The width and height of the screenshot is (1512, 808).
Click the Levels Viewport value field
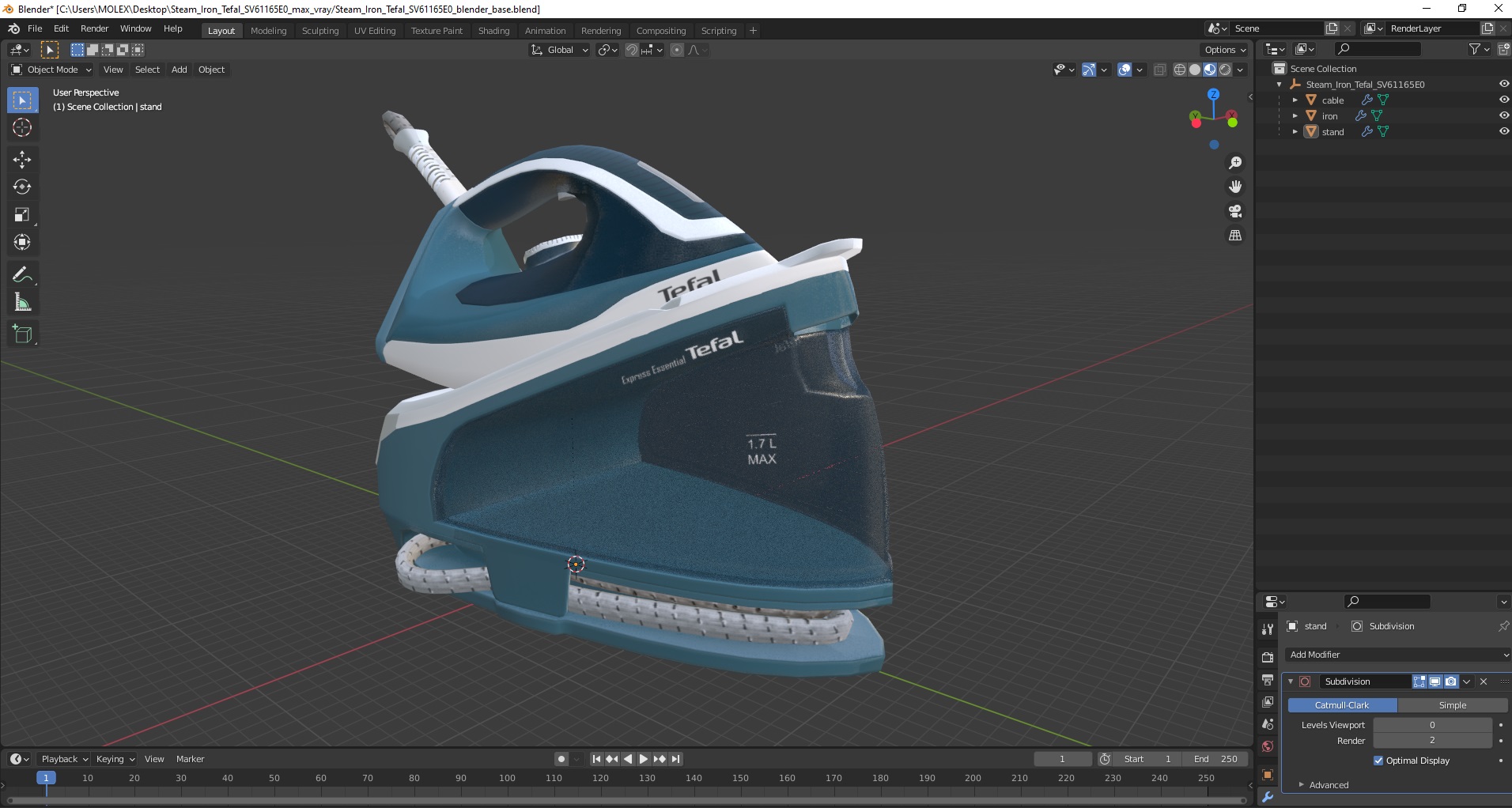pos(1432,725)
